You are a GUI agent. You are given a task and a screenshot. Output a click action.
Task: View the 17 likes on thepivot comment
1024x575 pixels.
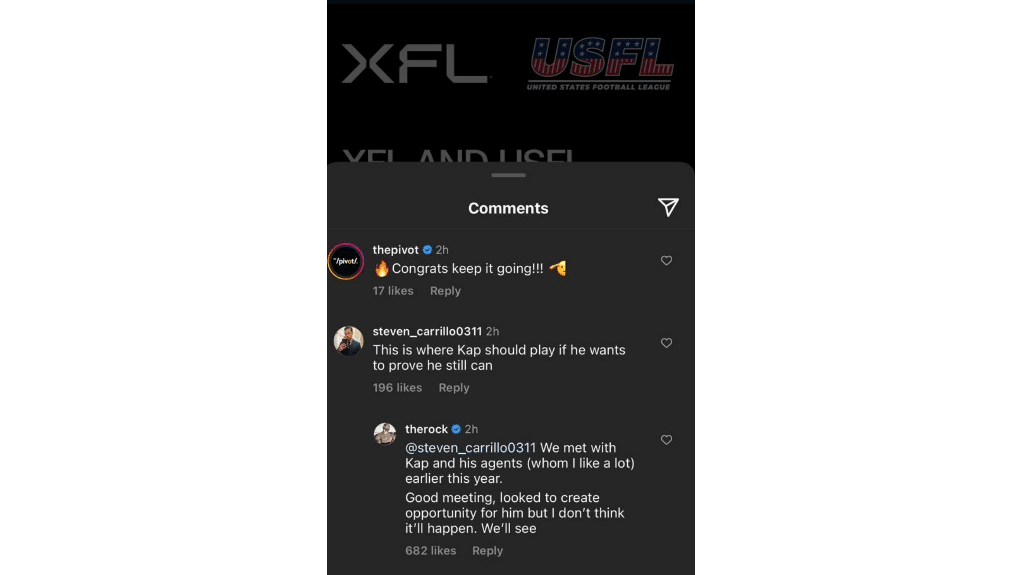(392, 291)
